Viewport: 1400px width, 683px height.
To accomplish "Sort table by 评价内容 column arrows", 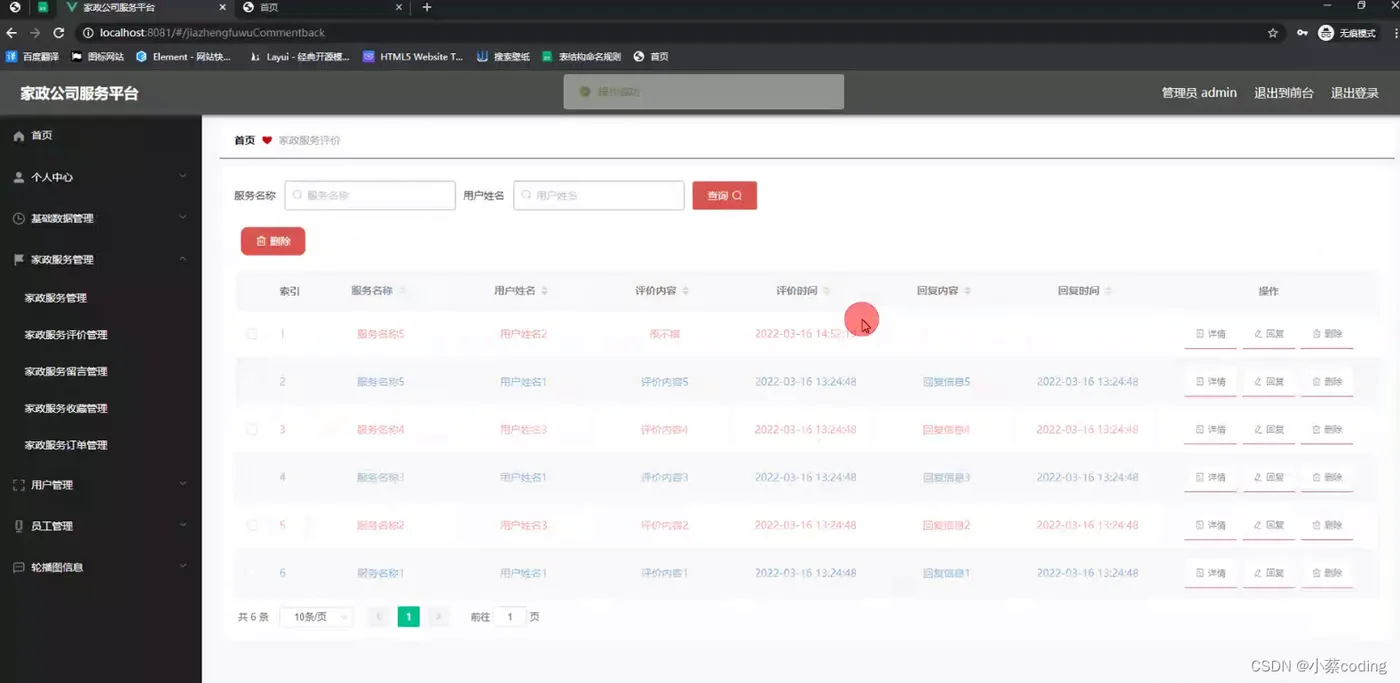I will (x=686, y=291).
